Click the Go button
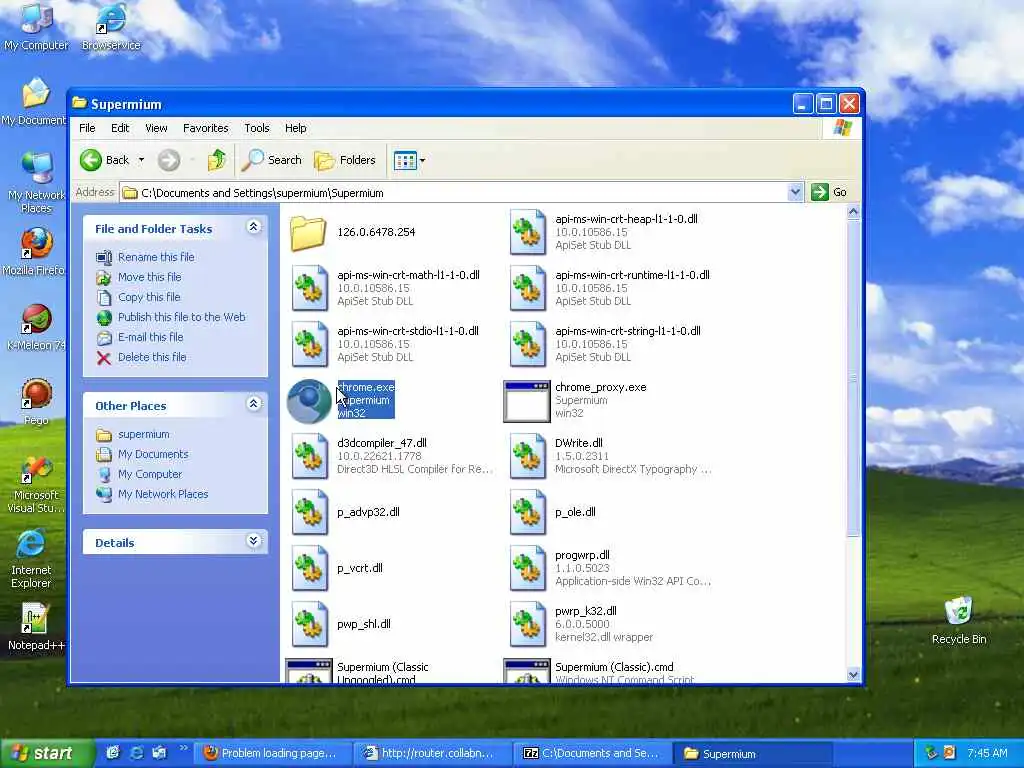 pyautogui.click(x=829, y=192)
